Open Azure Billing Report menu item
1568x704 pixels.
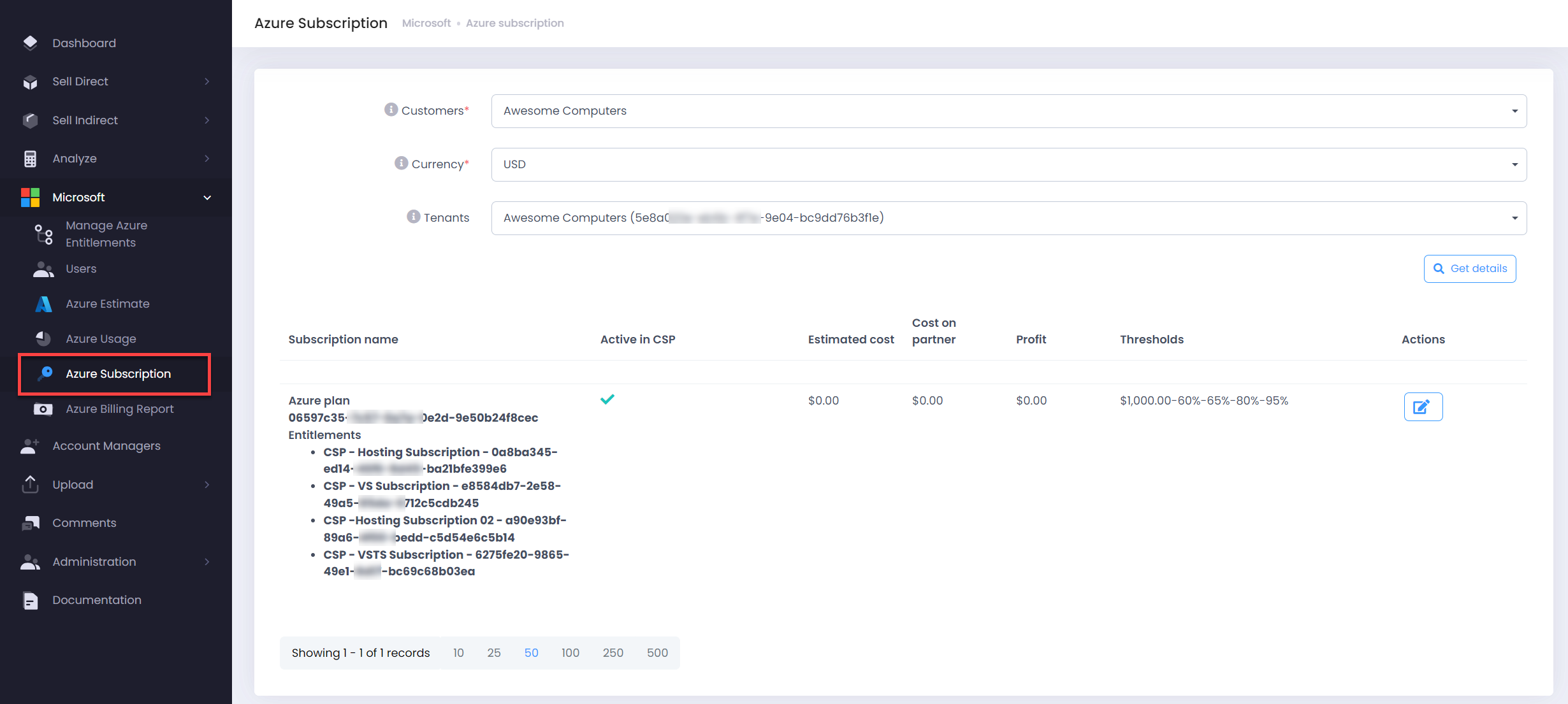(x=120, y=409)
